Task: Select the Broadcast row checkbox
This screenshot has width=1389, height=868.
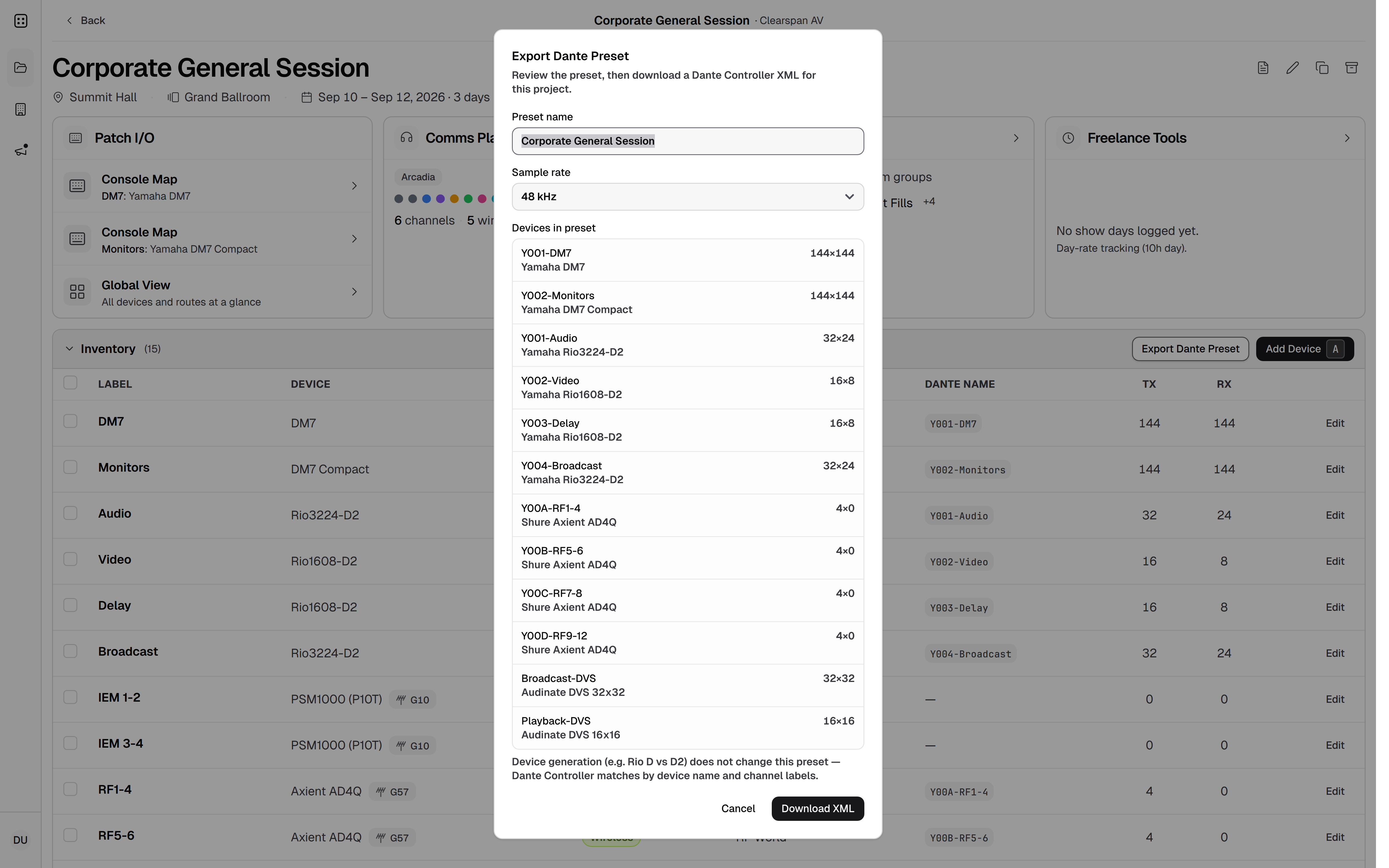Action: coord(70,651)
